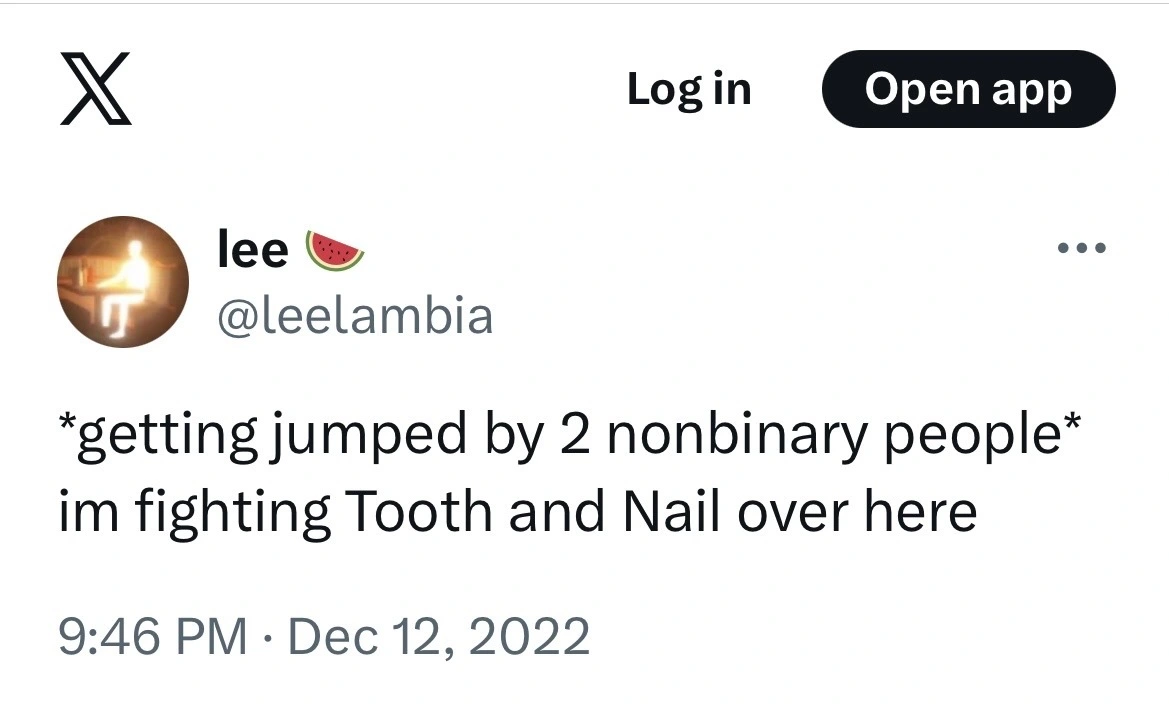
Task: Select the X app icon at top left
Action: pyautogui.click(x=96, y=89)
